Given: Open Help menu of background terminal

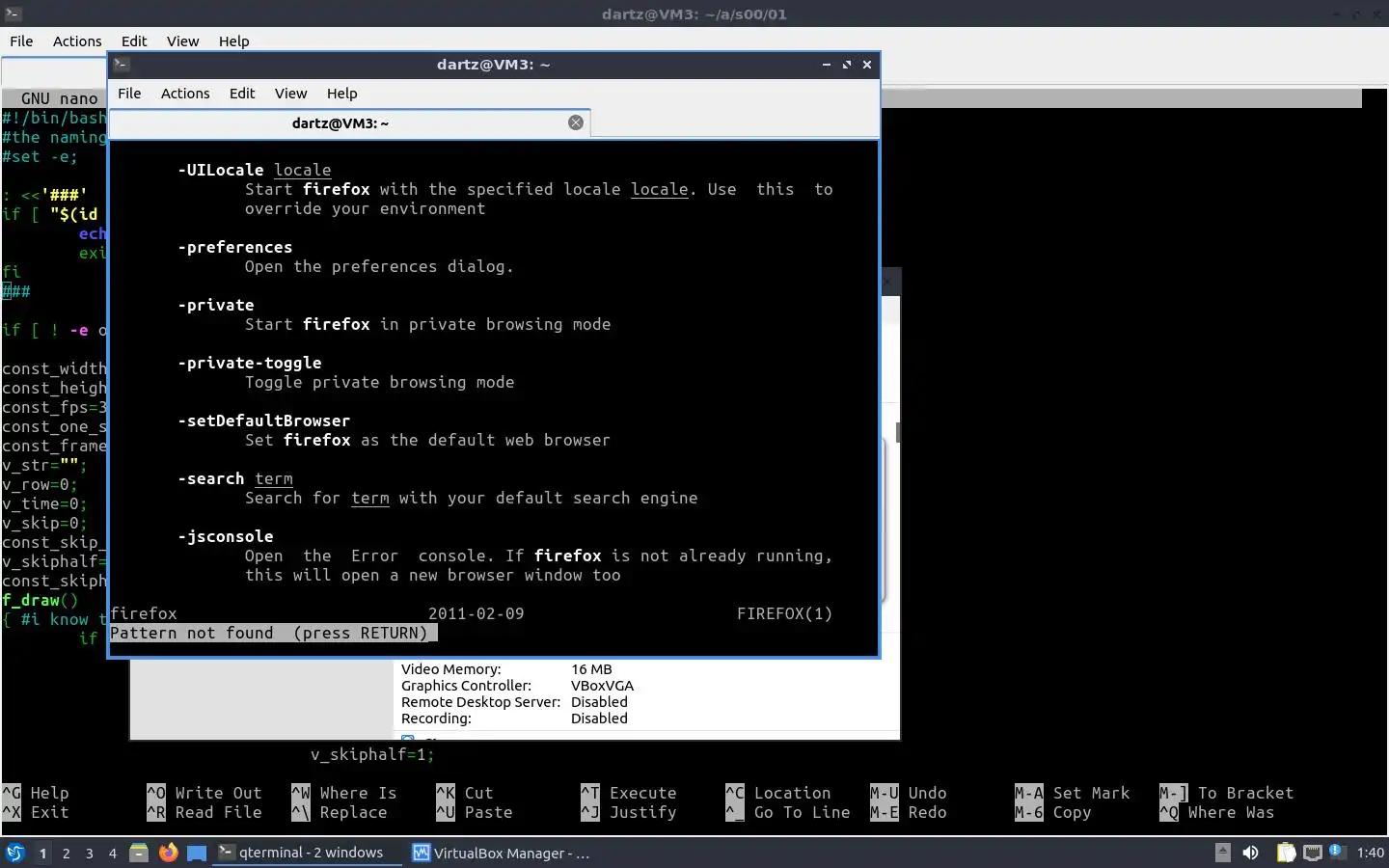Looking at the screenshot, I should click(x=233, y=41).
